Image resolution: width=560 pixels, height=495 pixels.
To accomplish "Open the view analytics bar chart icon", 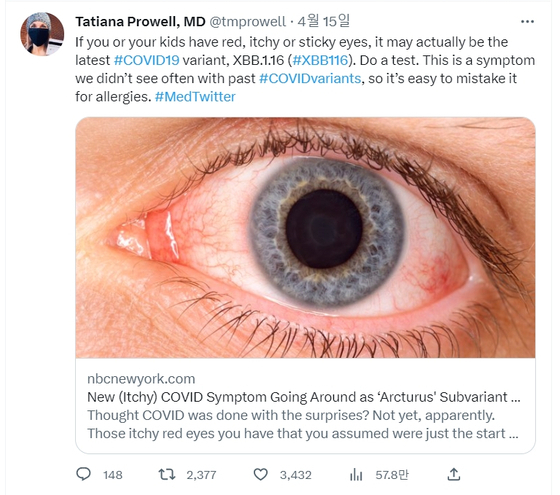I will point(356,475).
